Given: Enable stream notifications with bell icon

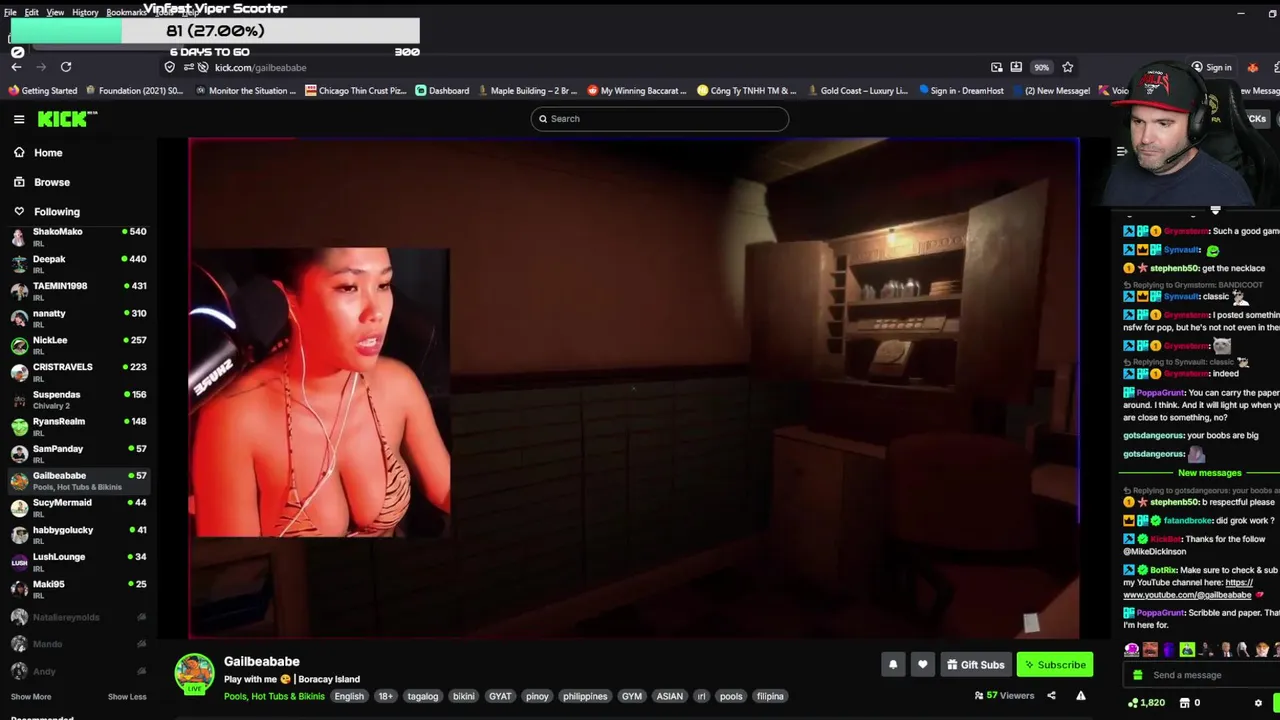Looking at the screenshot, I should click(893, 664).
